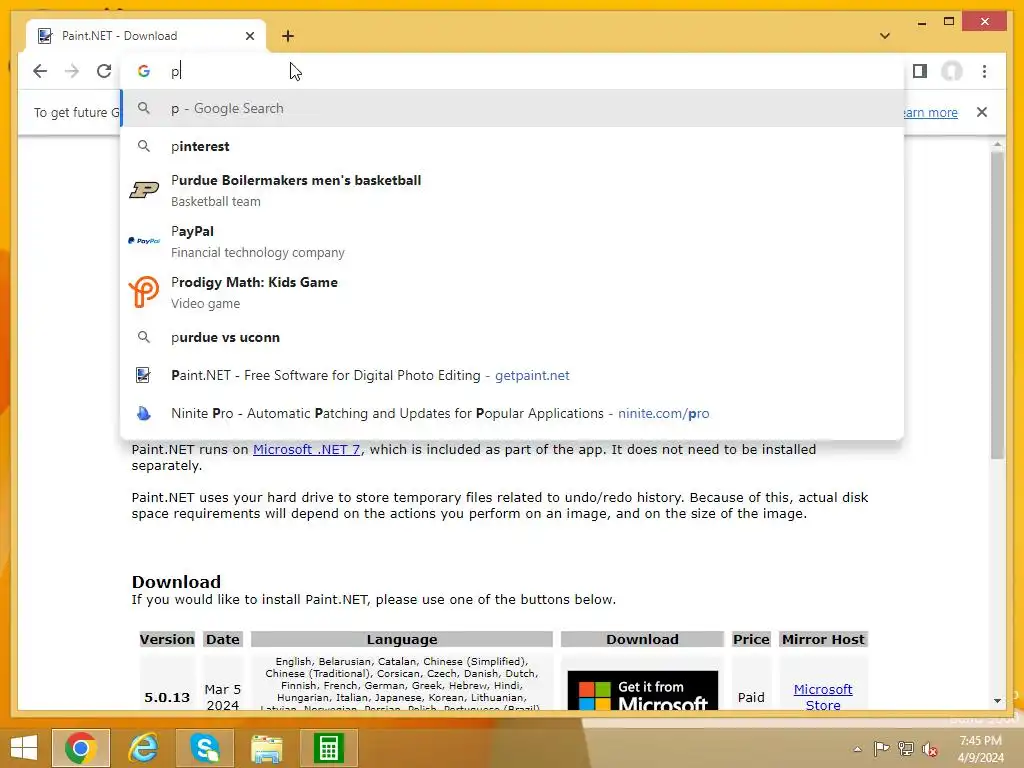
Task: Dismiss the infobar with its X
Action: 982,112
